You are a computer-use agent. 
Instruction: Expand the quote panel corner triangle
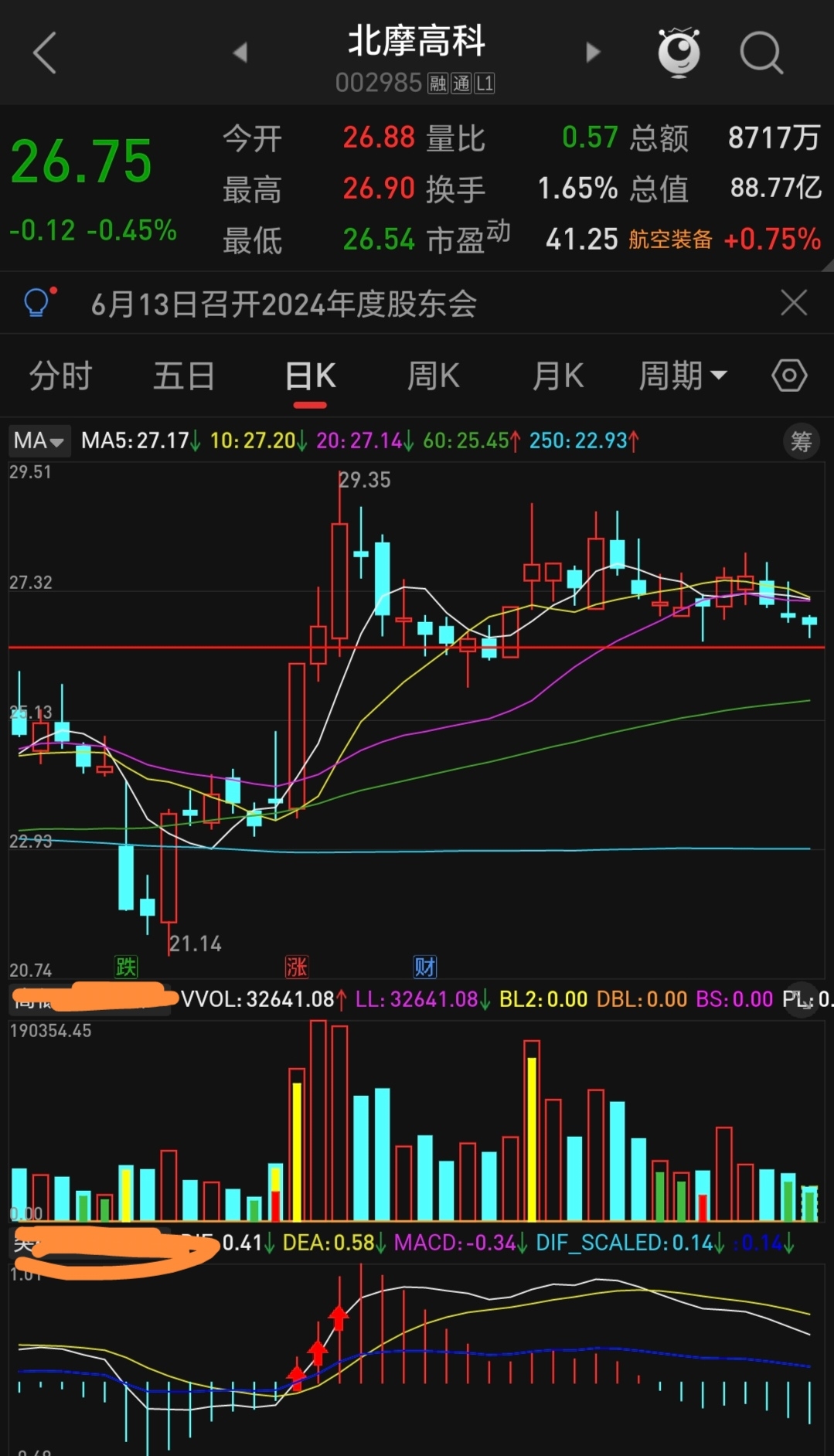tap(827, 265)
